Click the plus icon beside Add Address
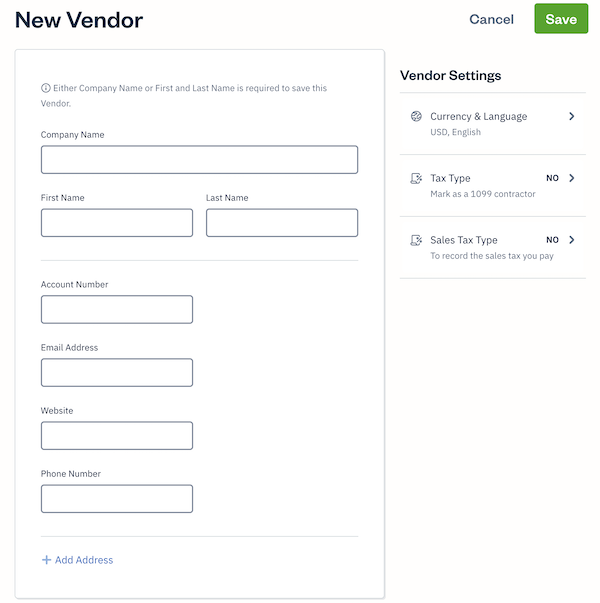600x603 pixels. coord(46,560)
